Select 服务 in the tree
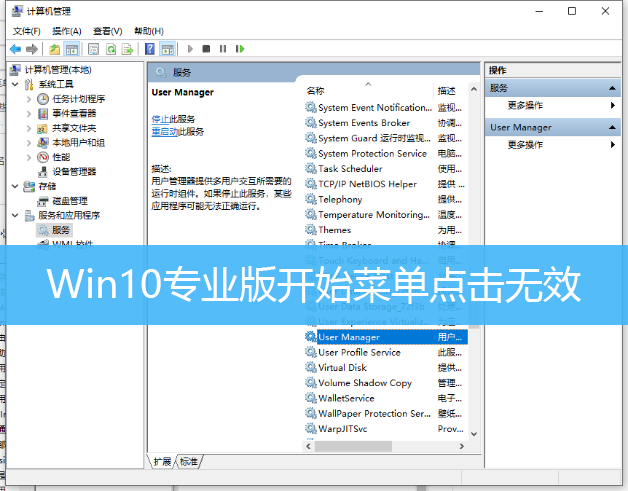Viewport: 628px width, 491px height. point(61,230)
